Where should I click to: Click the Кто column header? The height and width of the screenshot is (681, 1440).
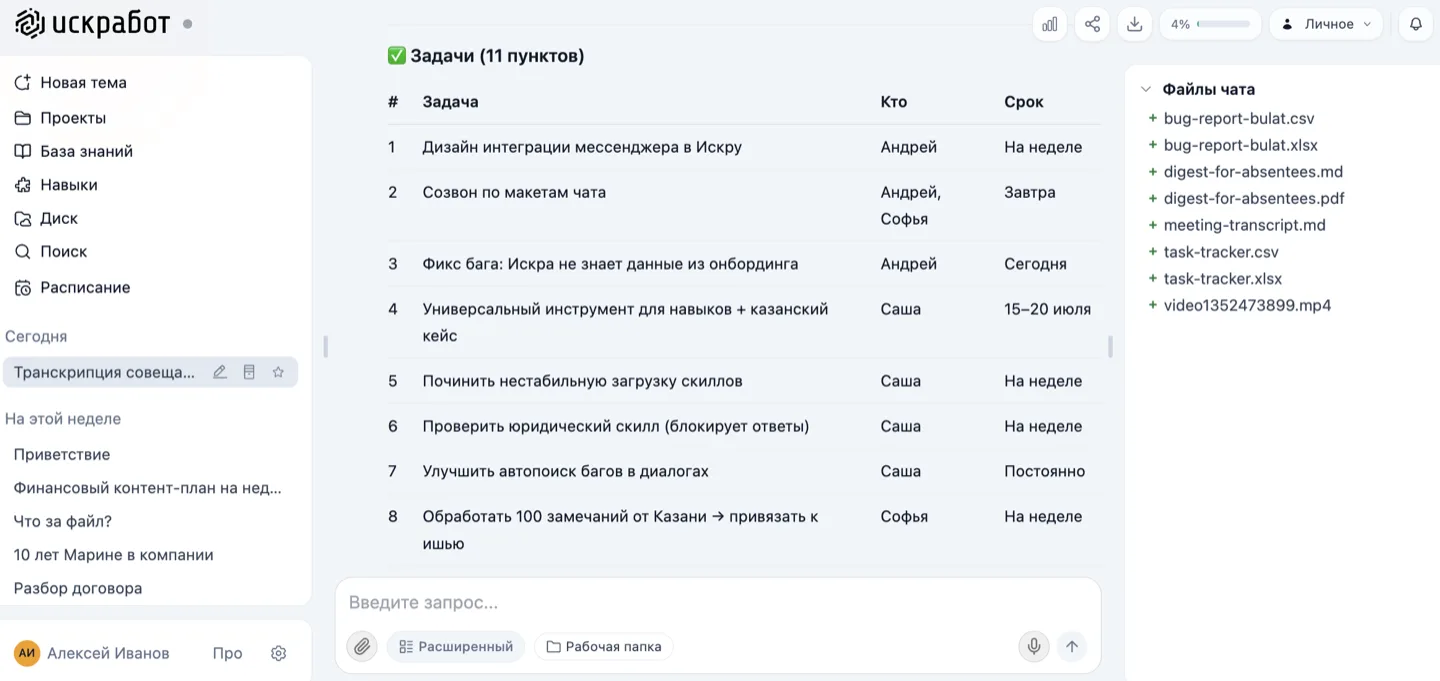click(x=893, y=101)
